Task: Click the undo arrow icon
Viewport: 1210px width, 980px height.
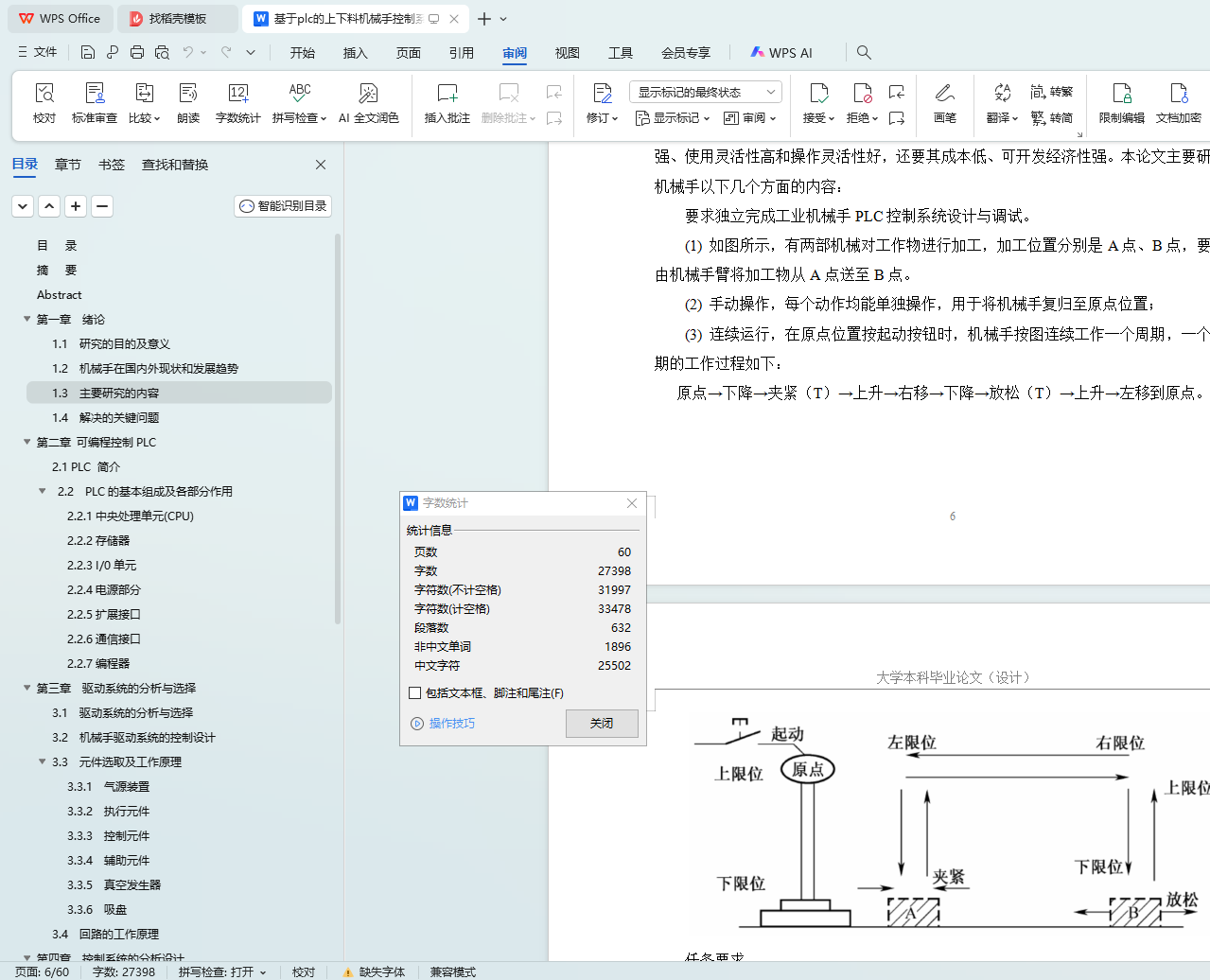Action: 188,52
